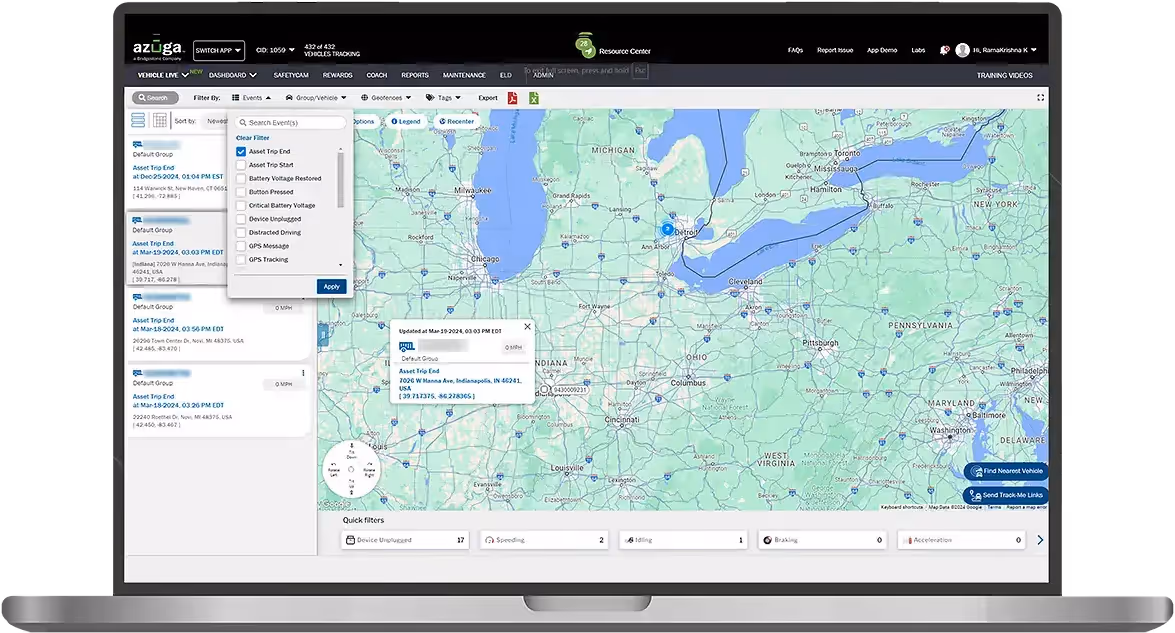Select Speeding quick filter
Viewport: 1175px width, 633px height.
point(544,539)
